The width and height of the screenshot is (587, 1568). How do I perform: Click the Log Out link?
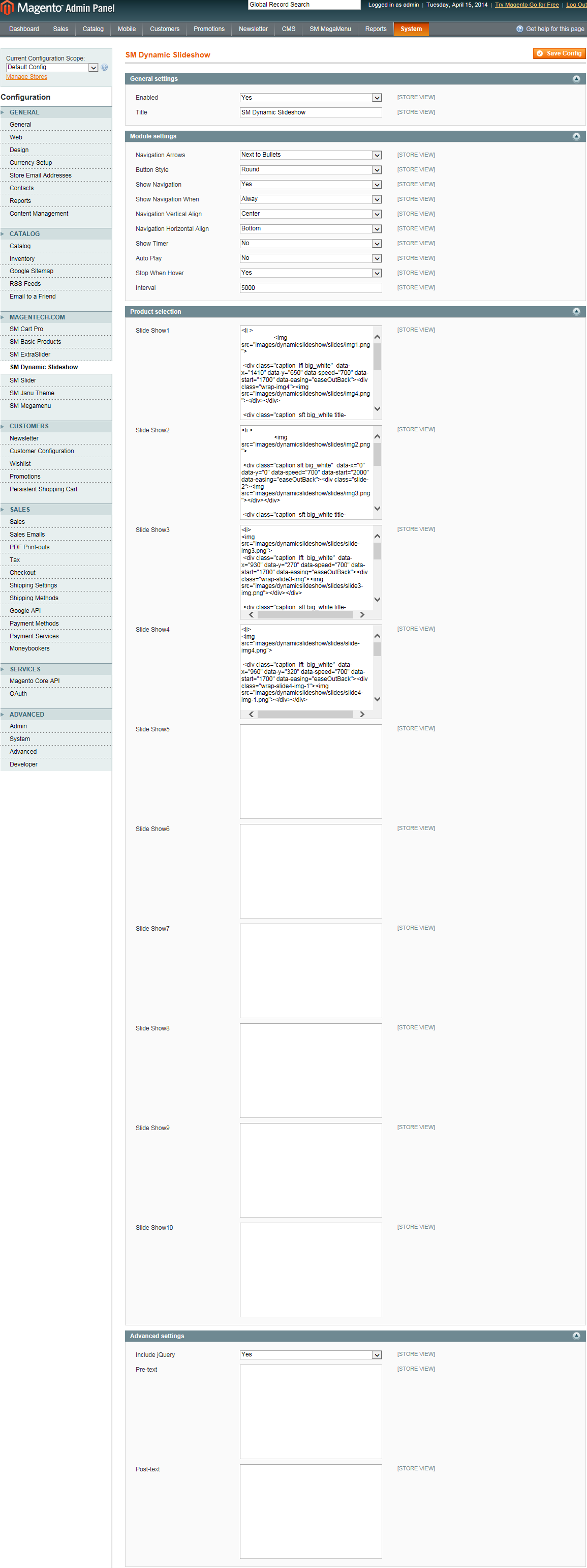[x=577, y=5]
